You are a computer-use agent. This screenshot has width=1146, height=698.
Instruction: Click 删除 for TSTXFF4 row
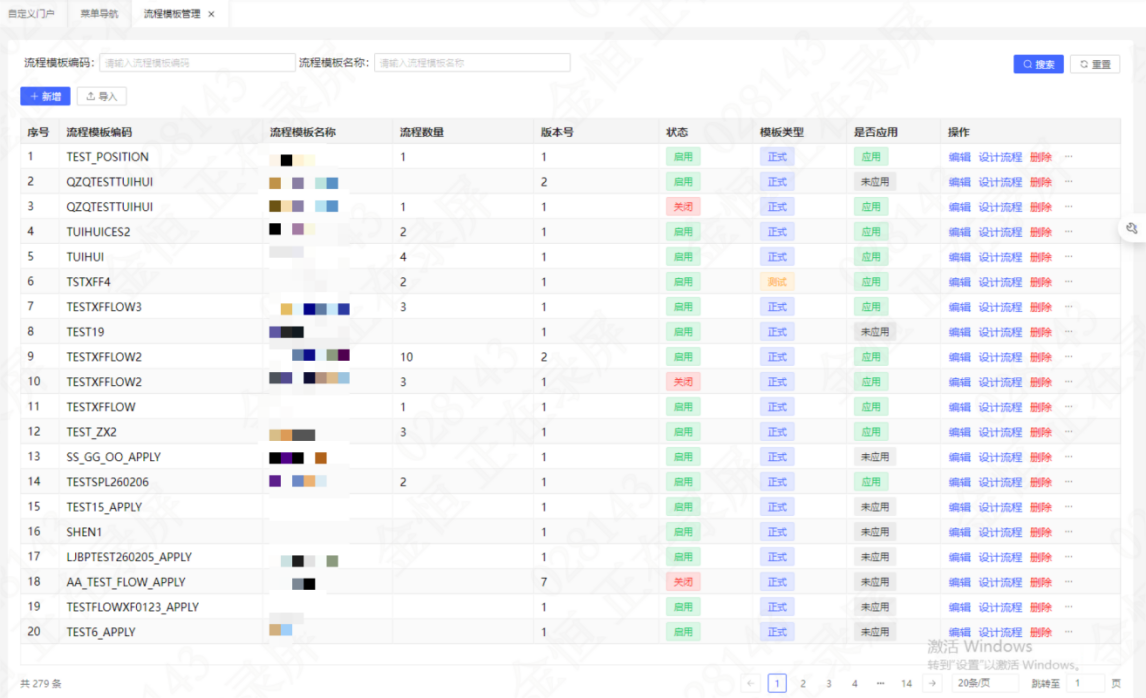[x=1041, y=281]
